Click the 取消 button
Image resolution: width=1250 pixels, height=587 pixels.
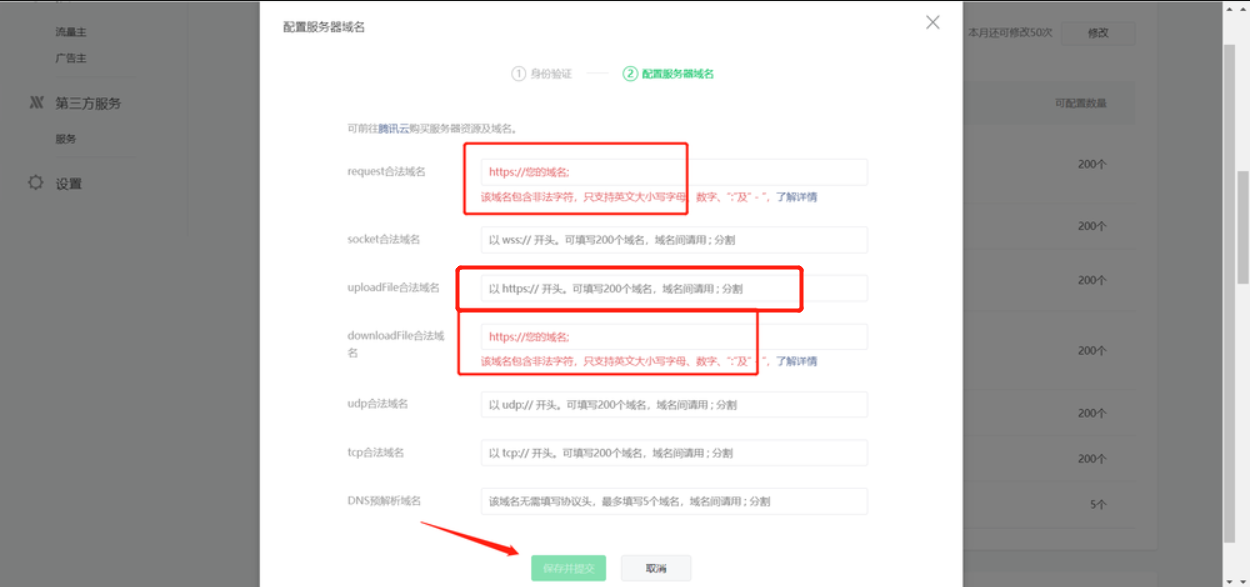[656, 568]
